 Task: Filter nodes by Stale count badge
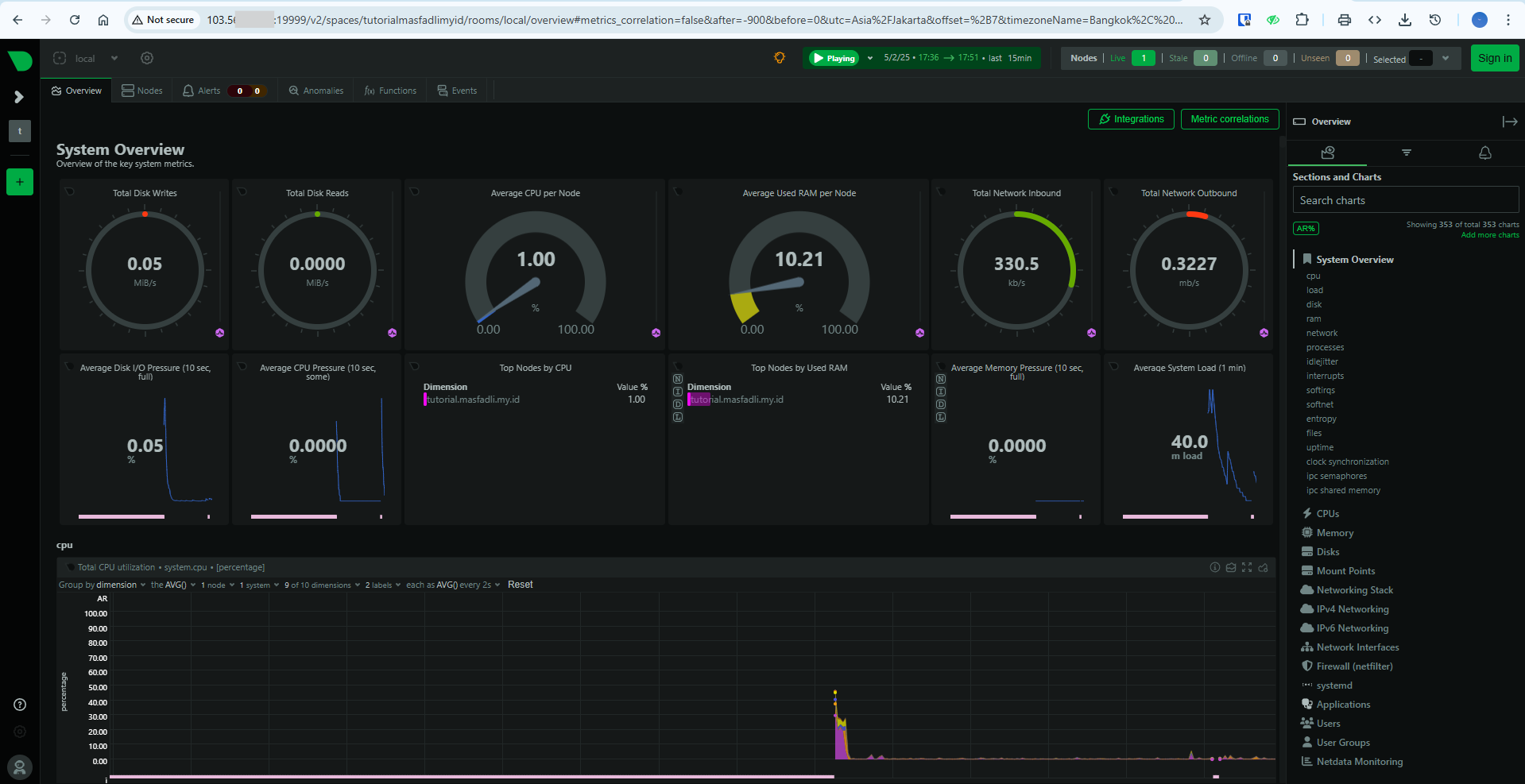[x=1205, y=58]
